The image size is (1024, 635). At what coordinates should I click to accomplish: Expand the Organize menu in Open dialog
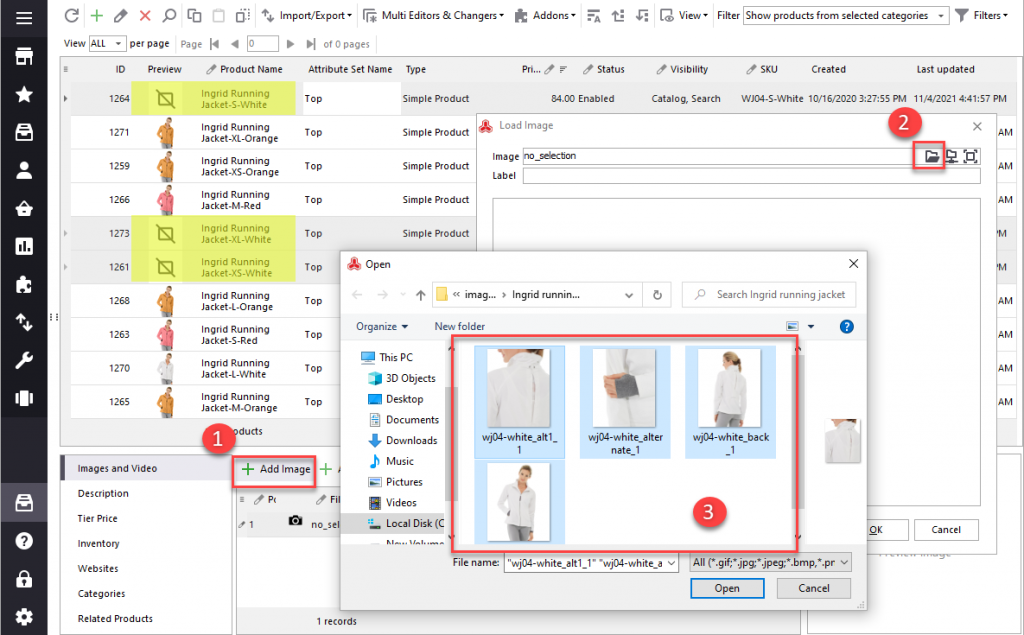[x=382, y=326]
